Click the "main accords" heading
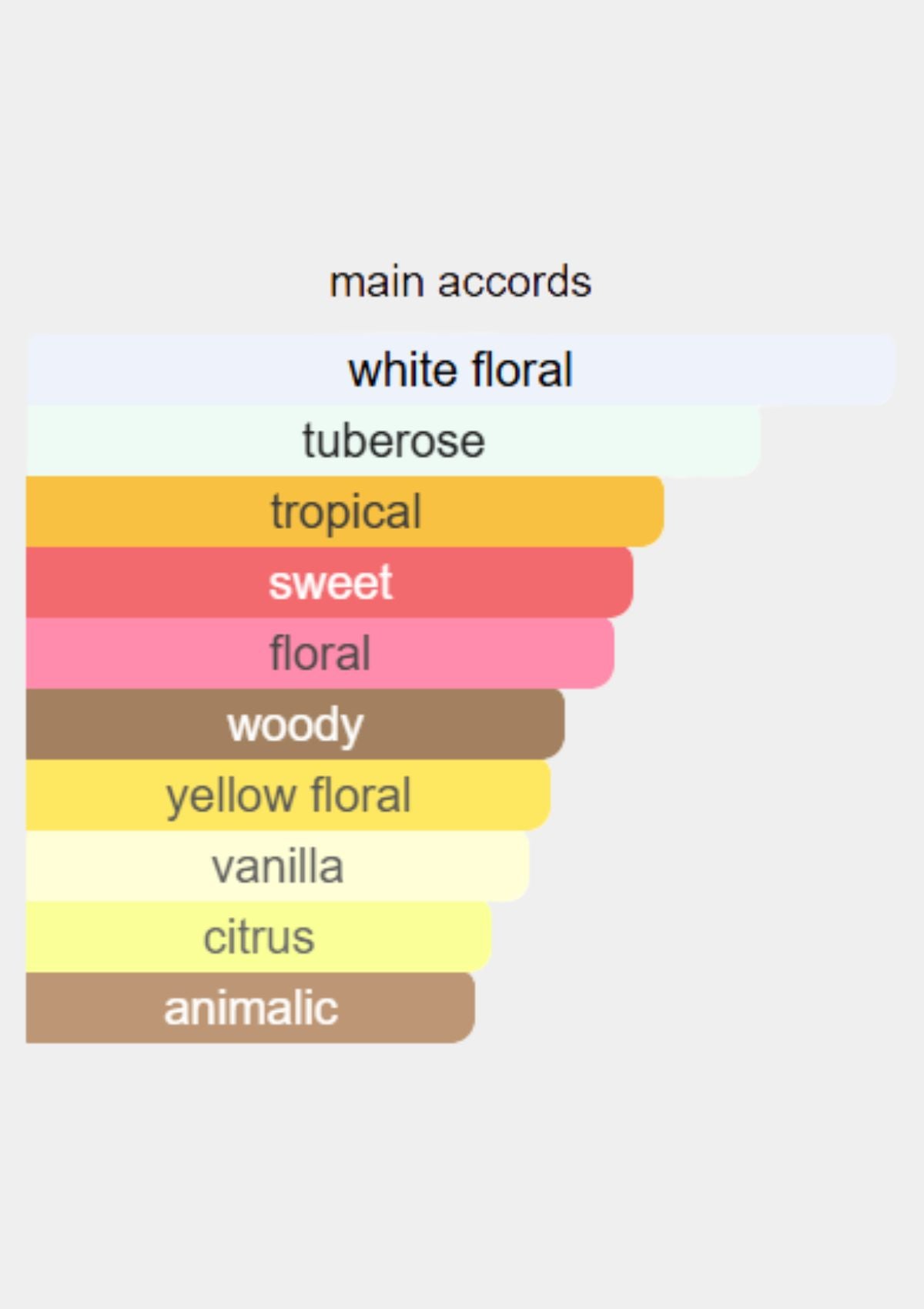 [x=460, y=282]
